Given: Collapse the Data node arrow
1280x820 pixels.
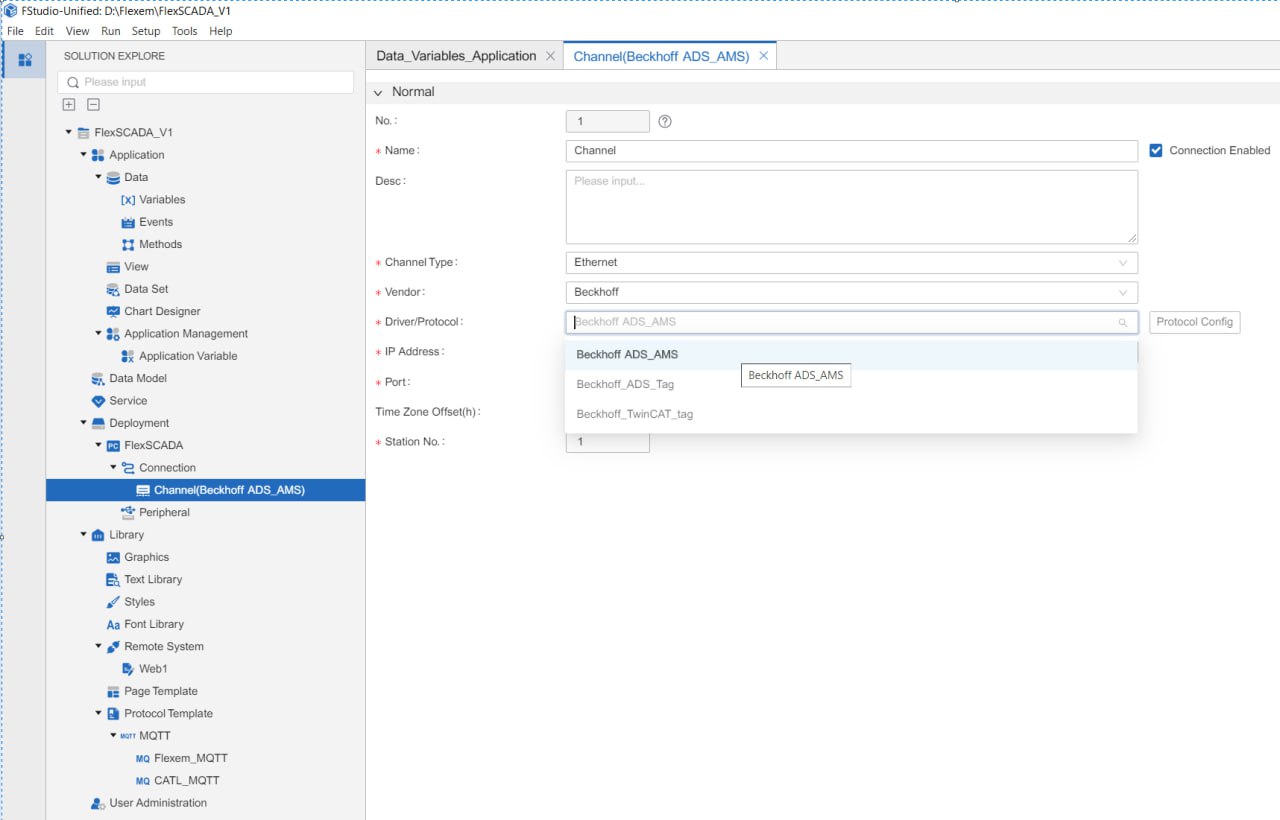Looking at the screenshot, I should click(x=99, y=177).
